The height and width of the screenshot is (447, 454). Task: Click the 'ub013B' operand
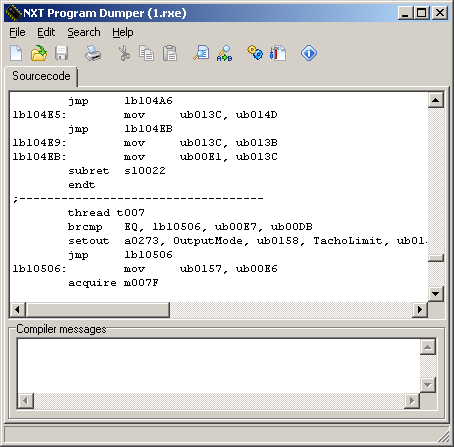257,143
